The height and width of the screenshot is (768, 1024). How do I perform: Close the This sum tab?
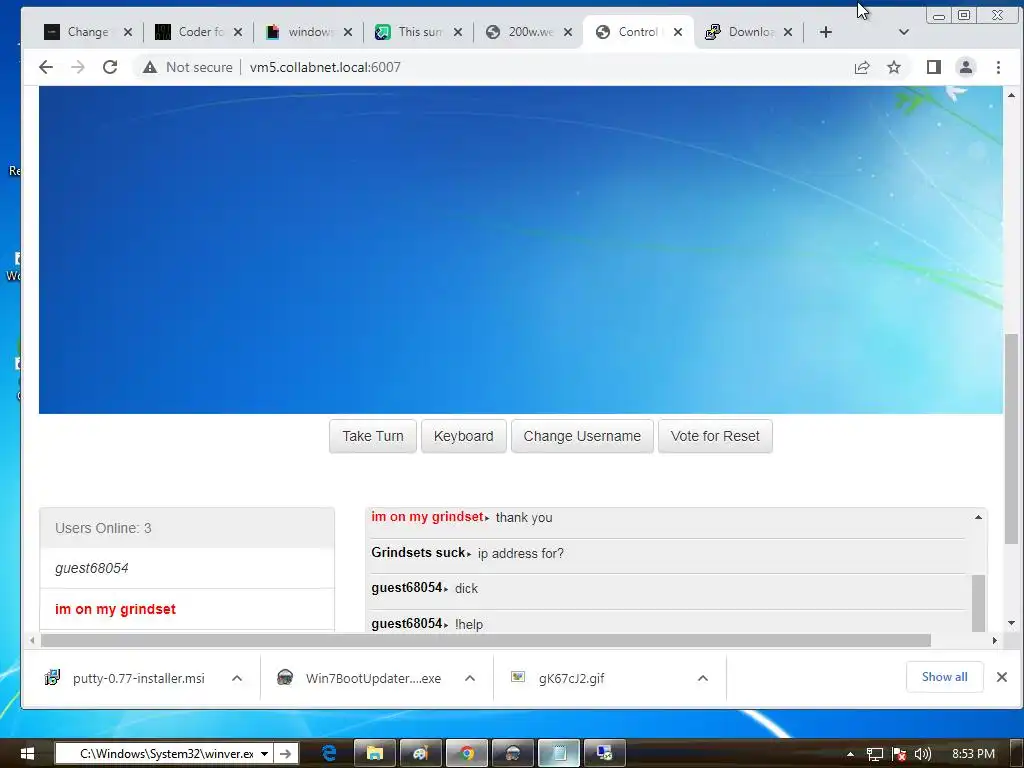click(458, 32)
